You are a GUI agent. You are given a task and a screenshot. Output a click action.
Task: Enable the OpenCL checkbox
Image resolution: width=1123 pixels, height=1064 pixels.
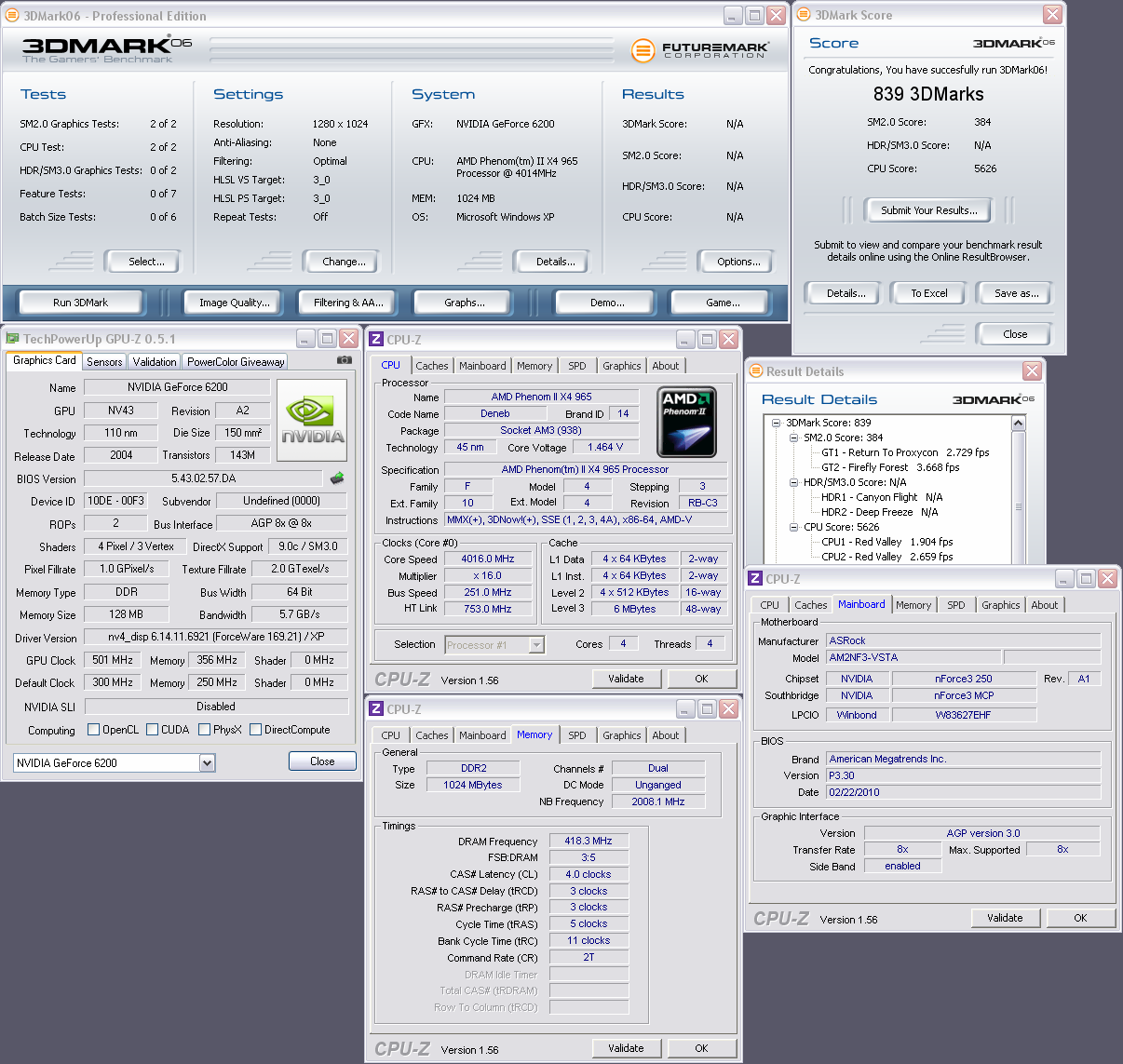pos(93,730)
